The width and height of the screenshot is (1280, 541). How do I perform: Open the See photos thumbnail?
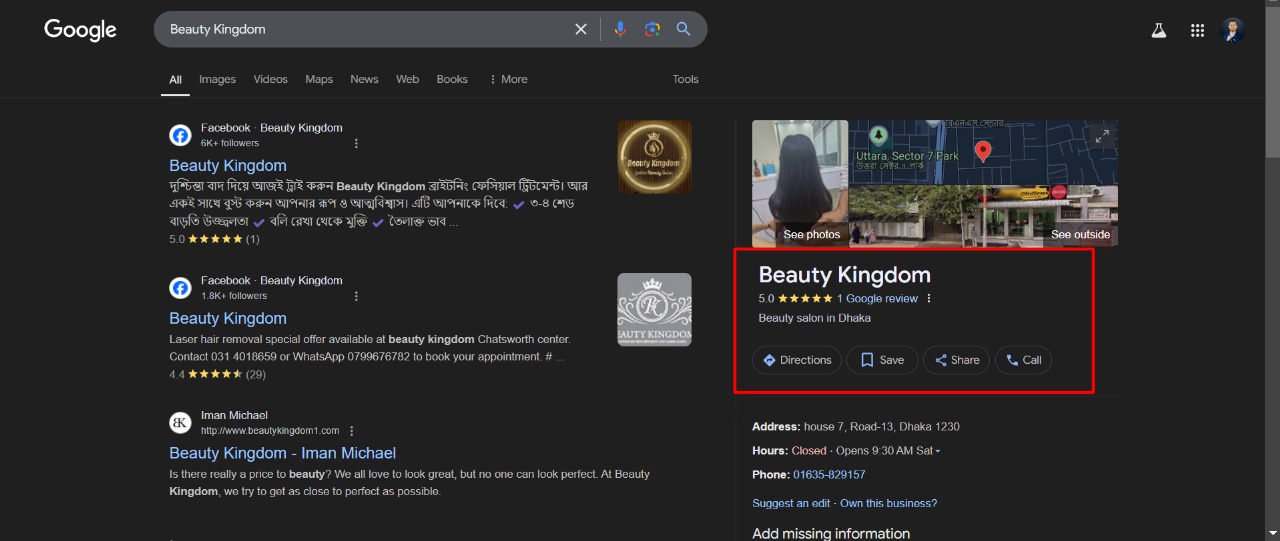pos(800,183)
